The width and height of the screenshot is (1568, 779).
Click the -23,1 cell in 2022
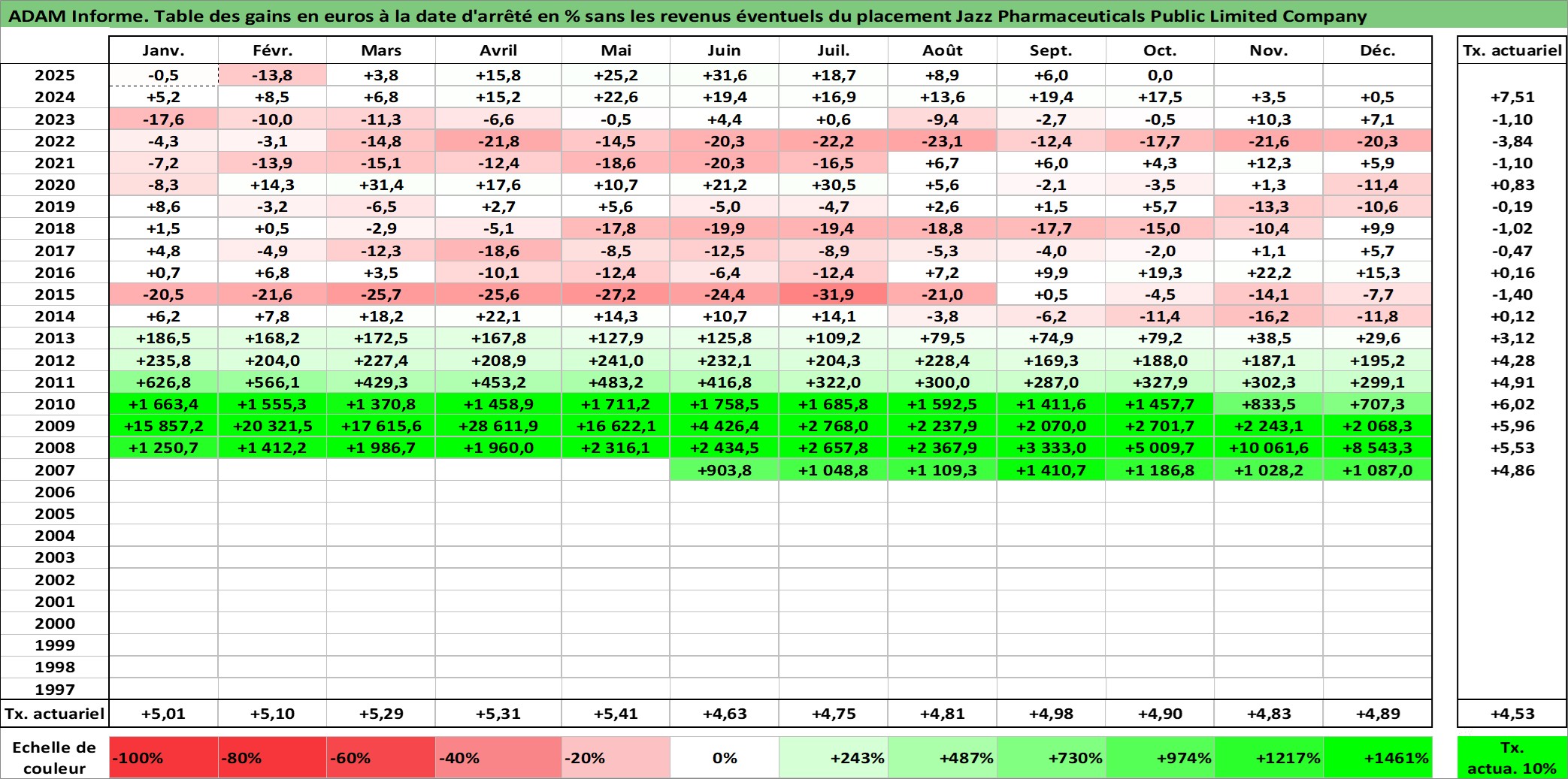tap(942, 141)
